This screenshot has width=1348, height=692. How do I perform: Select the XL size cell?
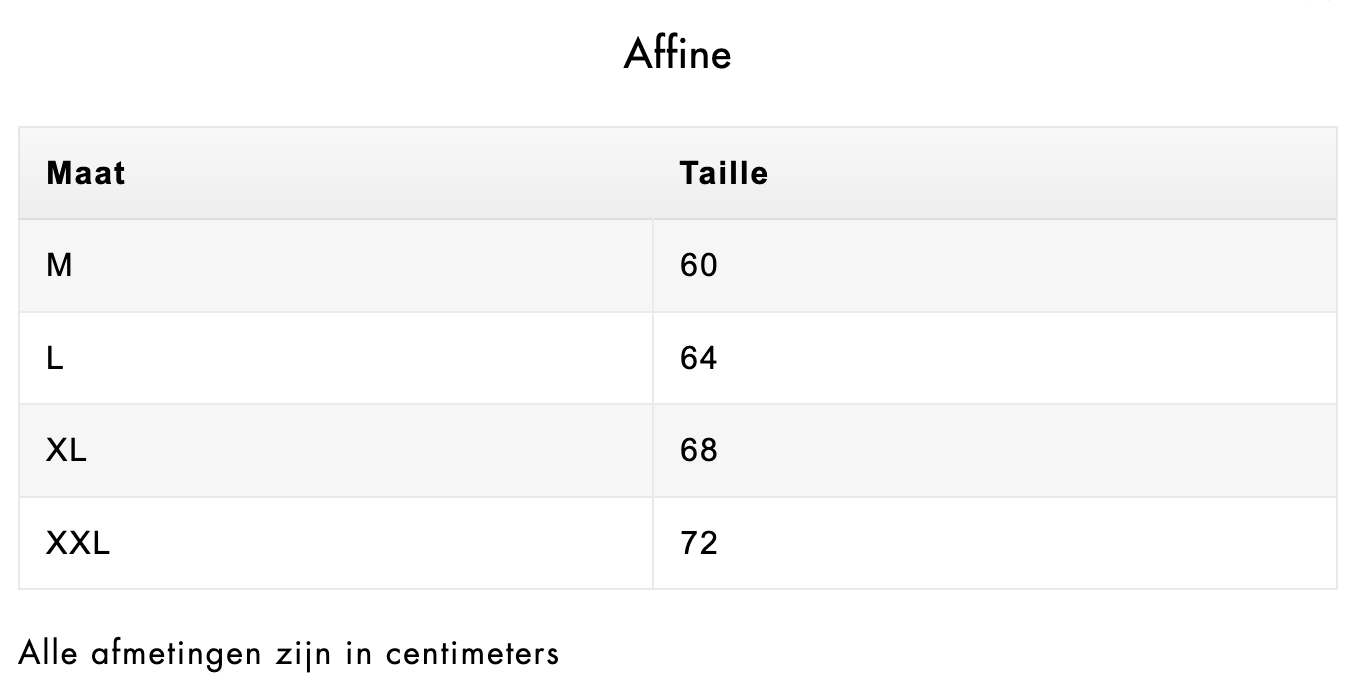tap(66, 451)
